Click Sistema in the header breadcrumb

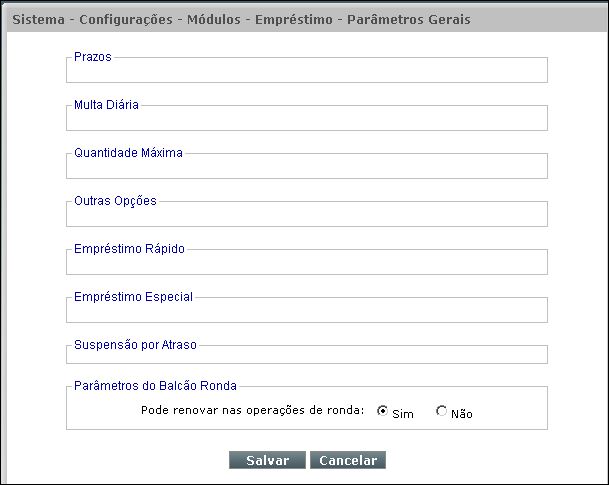(39, 19)
